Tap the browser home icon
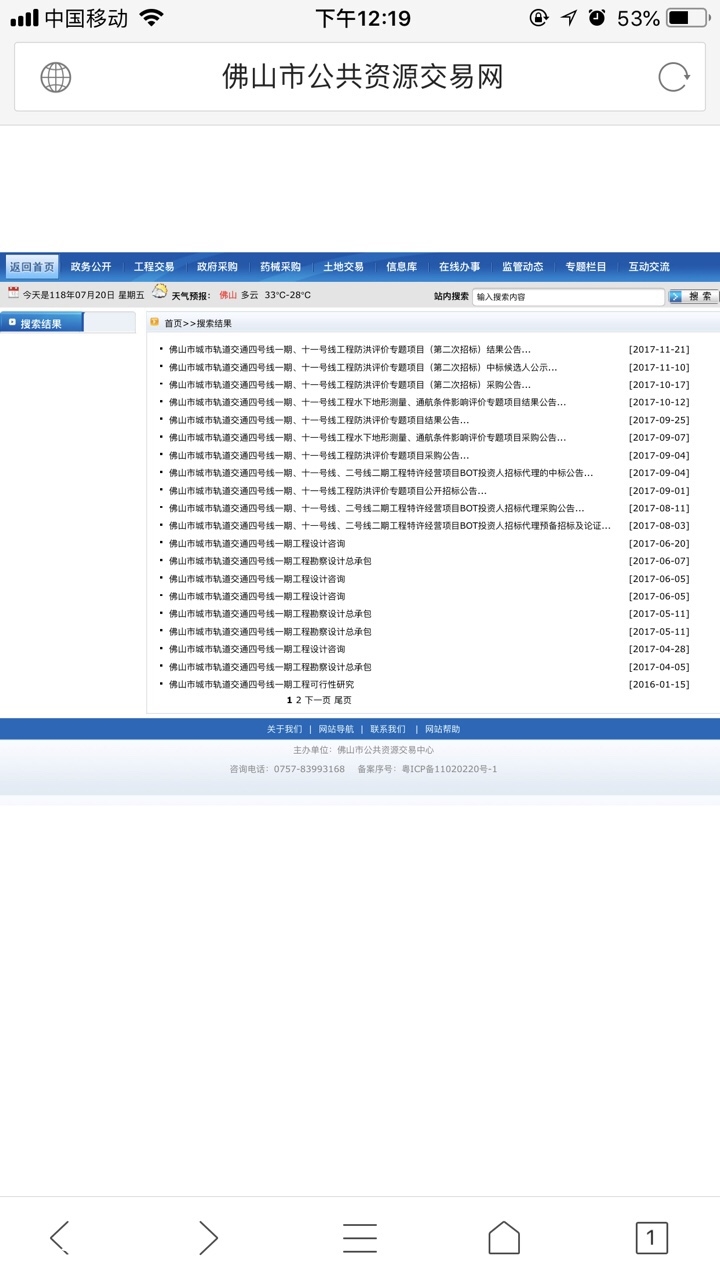Viewport: 720px width, 1280px height. point(504,1237)
